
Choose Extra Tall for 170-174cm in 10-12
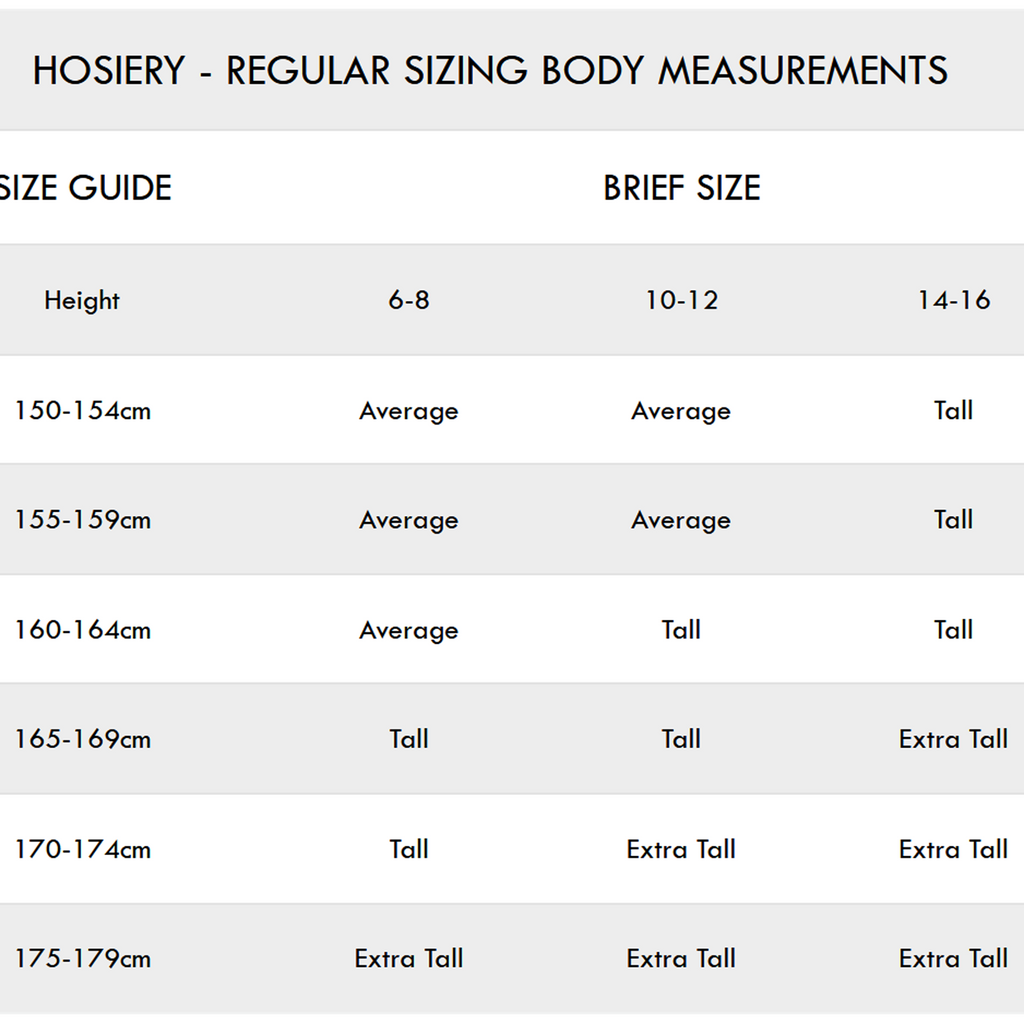coord(681,850)
